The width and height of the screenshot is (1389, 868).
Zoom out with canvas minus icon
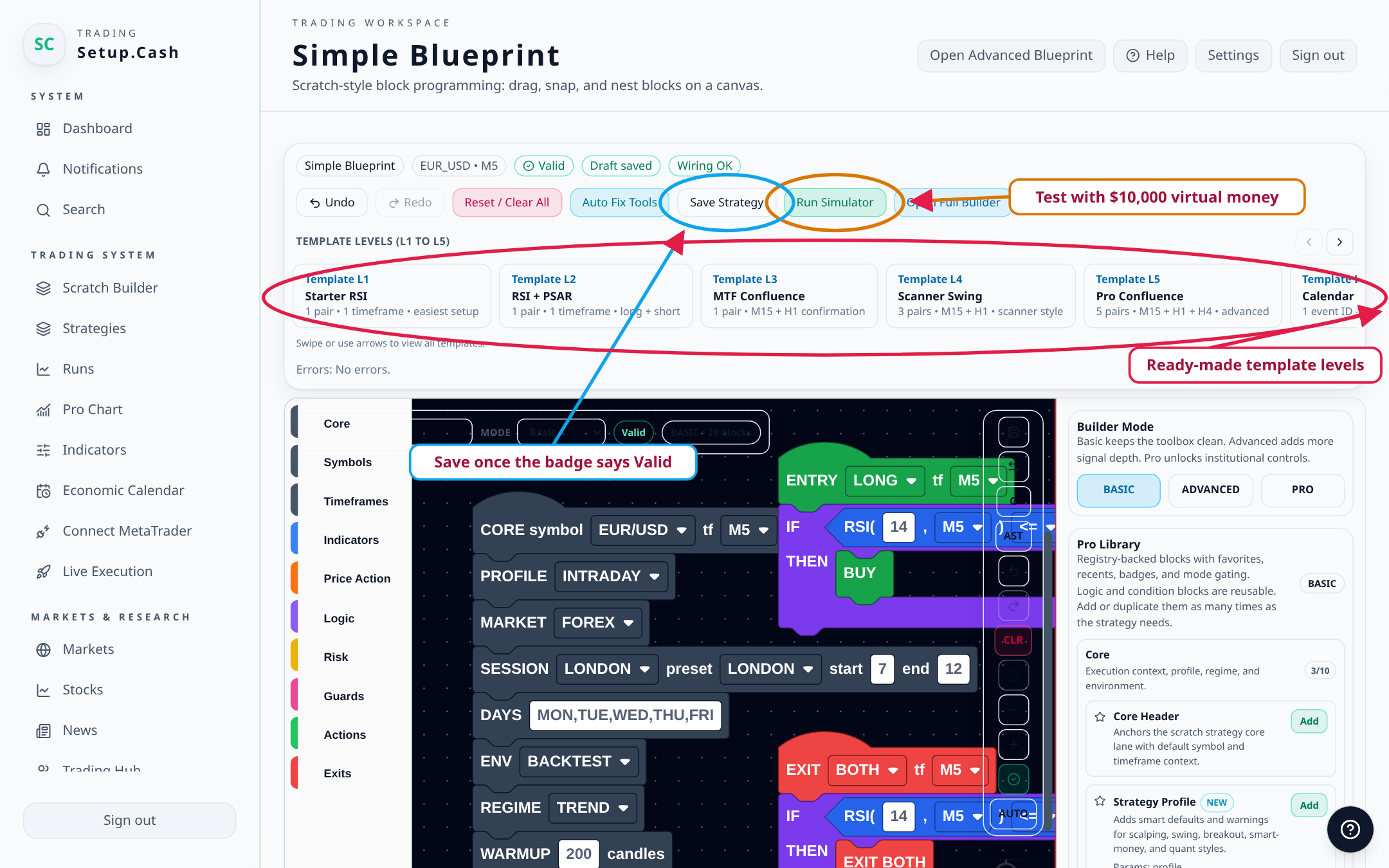click(x=1013, y=710)
